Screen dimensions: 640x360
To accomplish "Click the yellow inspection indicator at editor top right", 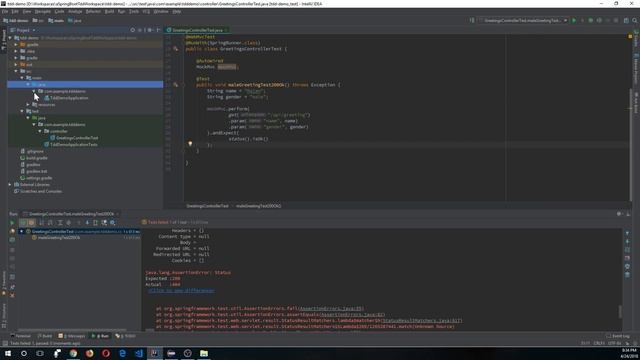I will coord(630,37).
